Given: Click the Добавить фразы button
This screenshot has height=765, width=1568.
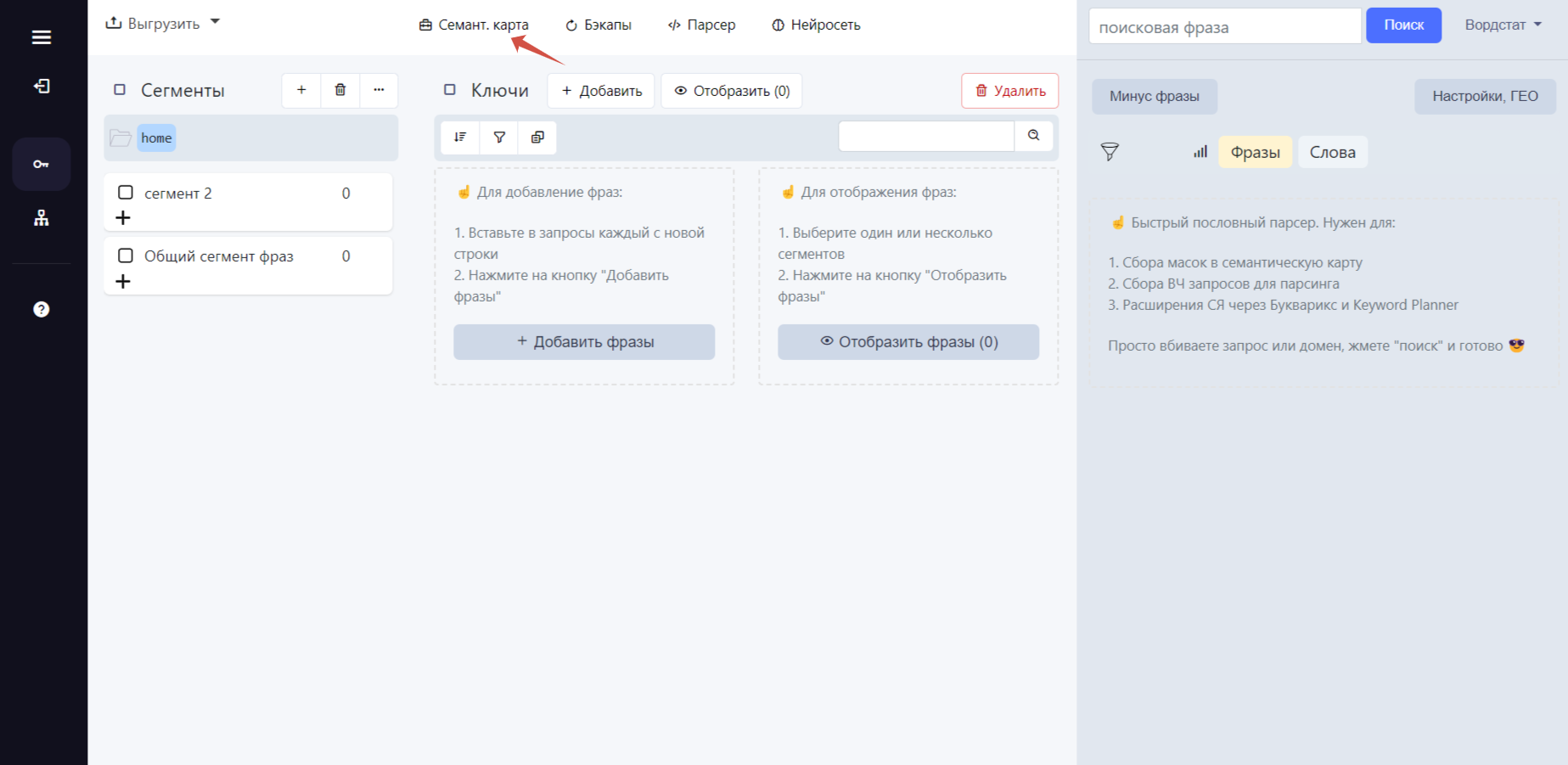Looking at the screenshot, I should tap(584, 342).
